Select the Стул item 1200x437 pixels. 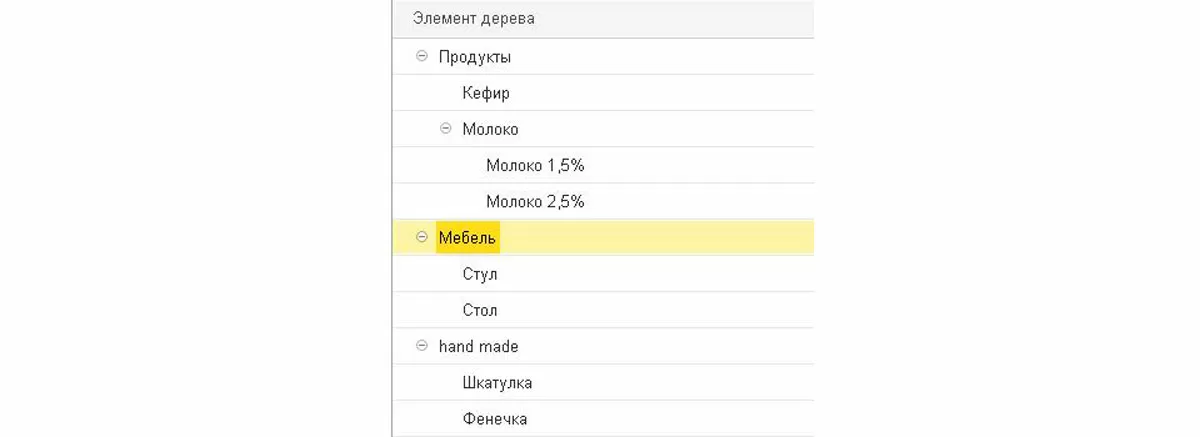[480, 274]
